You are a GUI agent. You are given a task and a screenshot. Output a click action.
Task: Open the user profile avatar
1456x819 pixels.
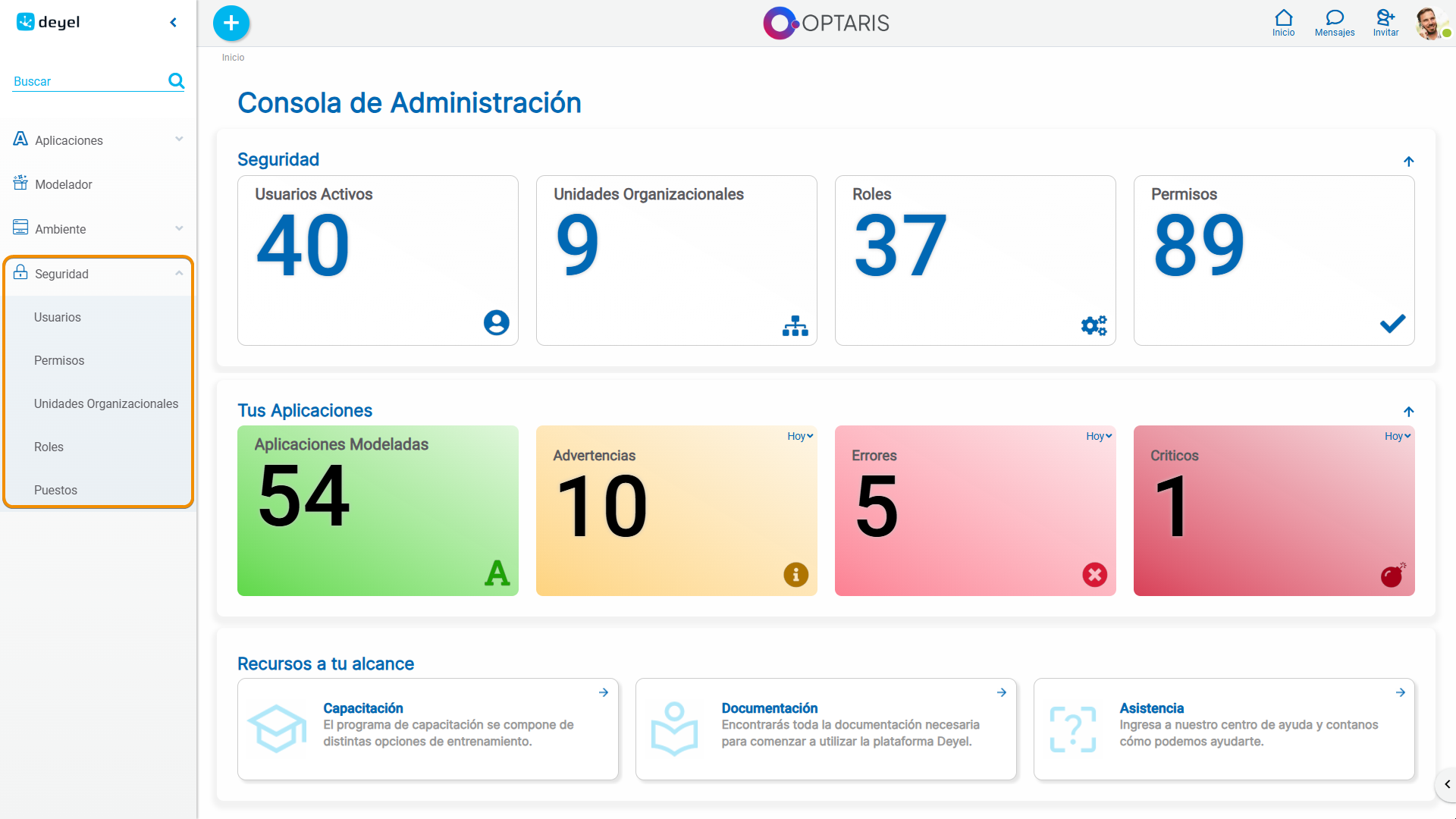click(1429, 23)
